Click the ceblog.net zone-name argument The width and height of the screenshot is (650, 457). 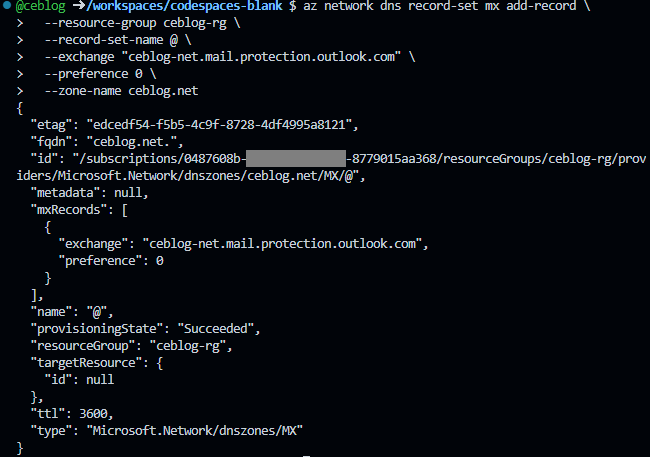(163, 91)
